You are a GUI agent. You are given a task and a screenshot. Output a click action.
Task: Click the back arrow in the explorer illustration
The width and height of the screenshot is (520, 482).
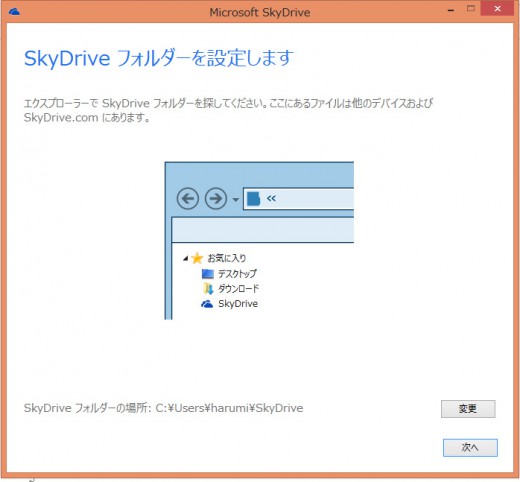pos(188,199)
